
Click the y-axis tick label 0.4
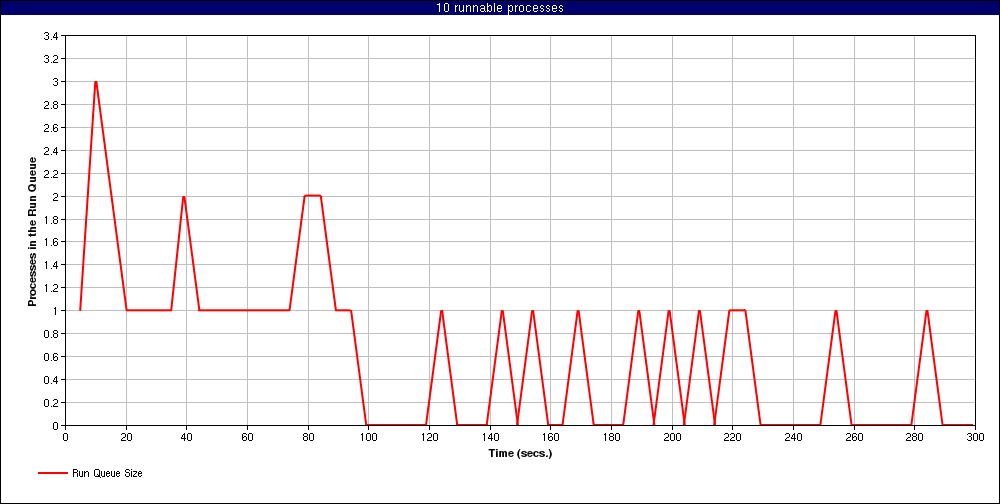click(x=51, y=380)
